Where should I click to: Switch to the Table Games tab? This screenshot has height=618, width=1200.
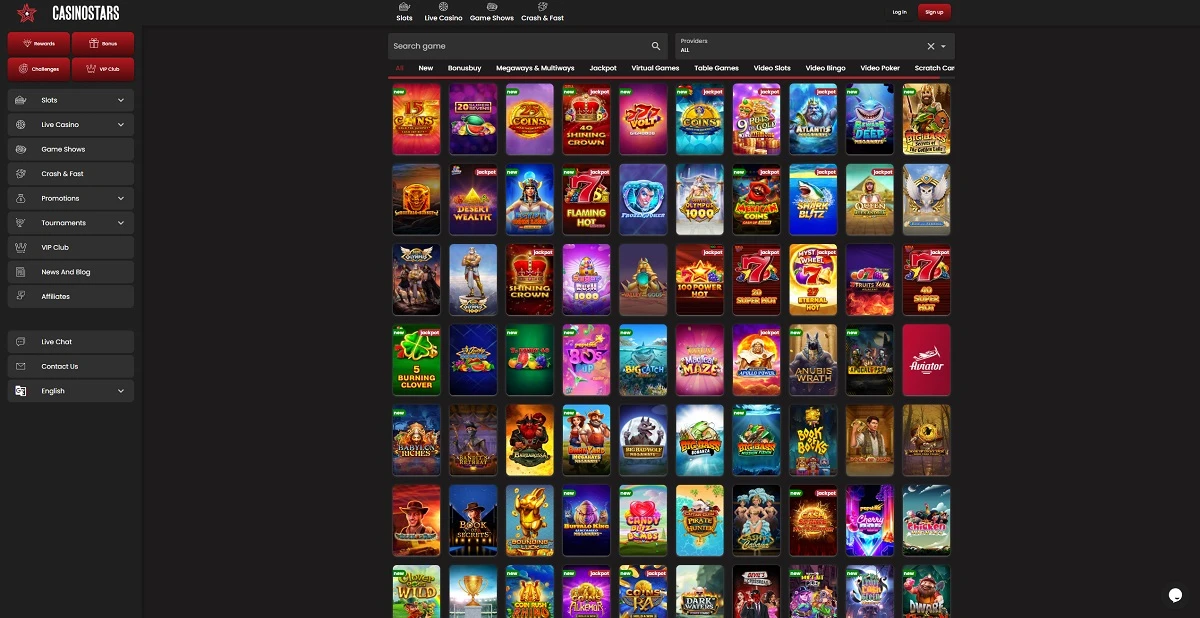717,68
